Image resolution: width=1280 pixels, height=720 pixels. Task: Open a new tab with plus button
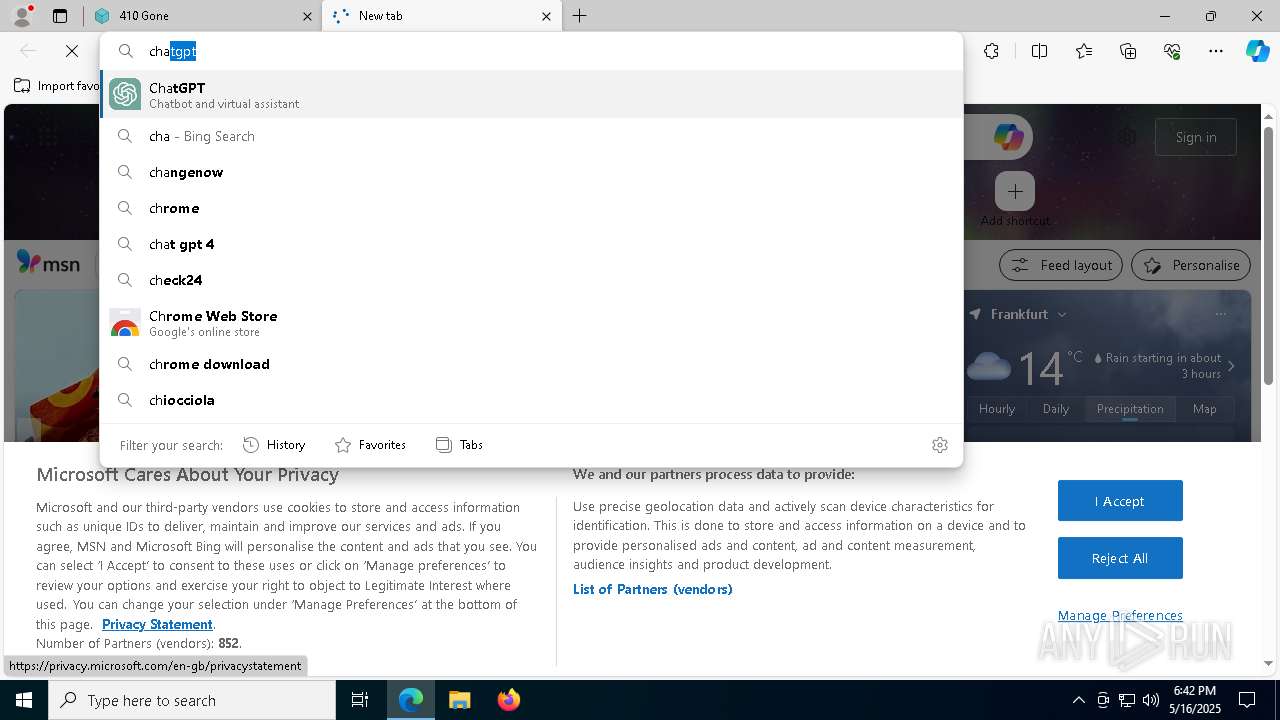(x=580, y=16)
